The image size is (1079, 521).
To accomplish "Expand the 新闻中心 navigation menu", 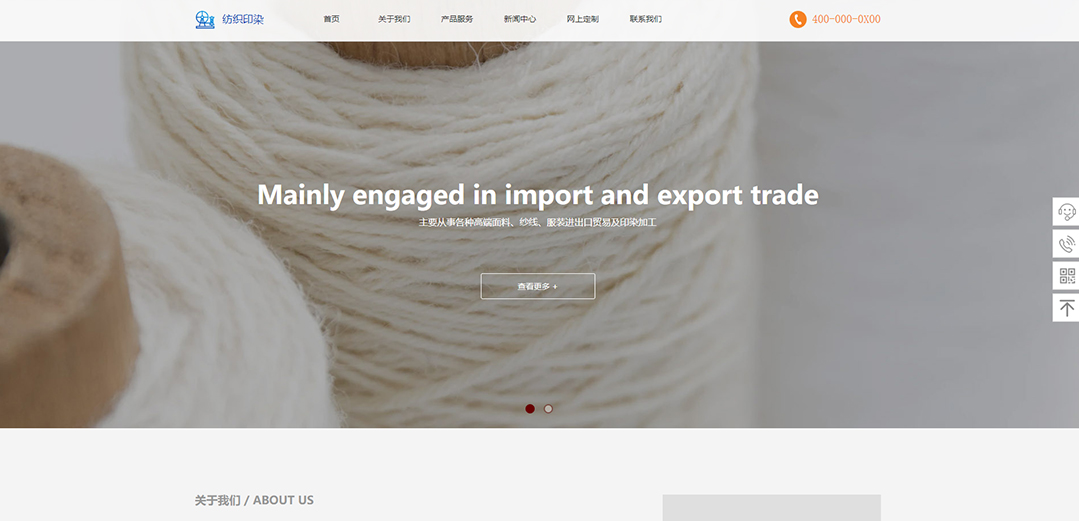I will 520,19.
